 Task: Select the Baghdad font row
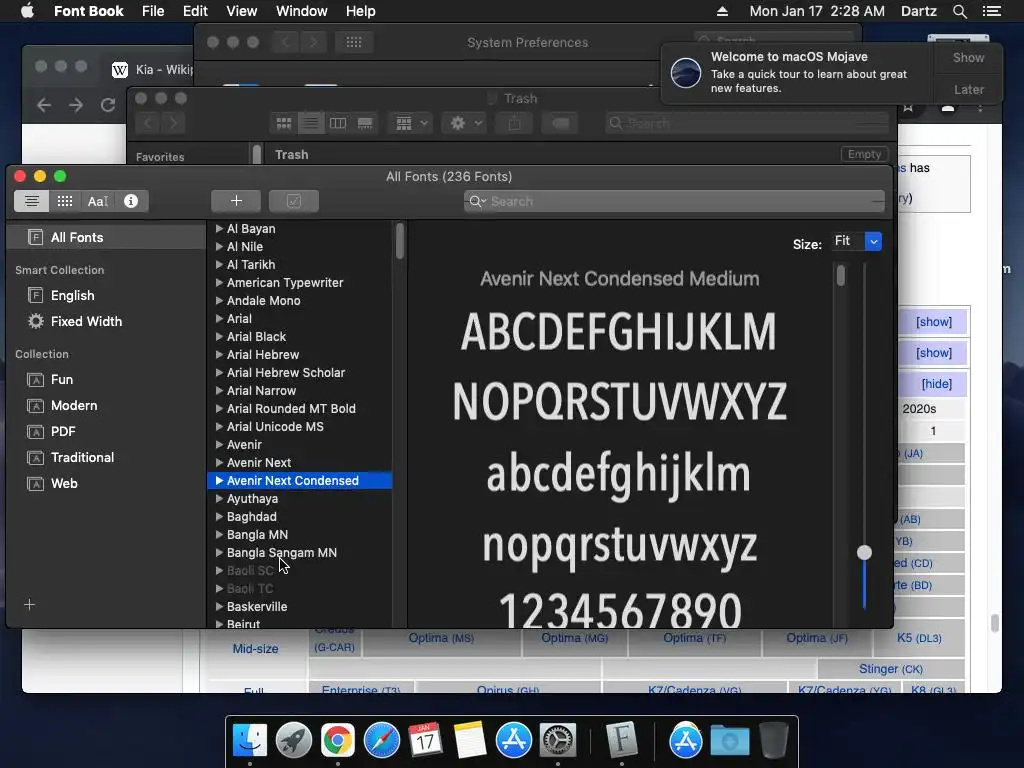(x=300, y=517)
